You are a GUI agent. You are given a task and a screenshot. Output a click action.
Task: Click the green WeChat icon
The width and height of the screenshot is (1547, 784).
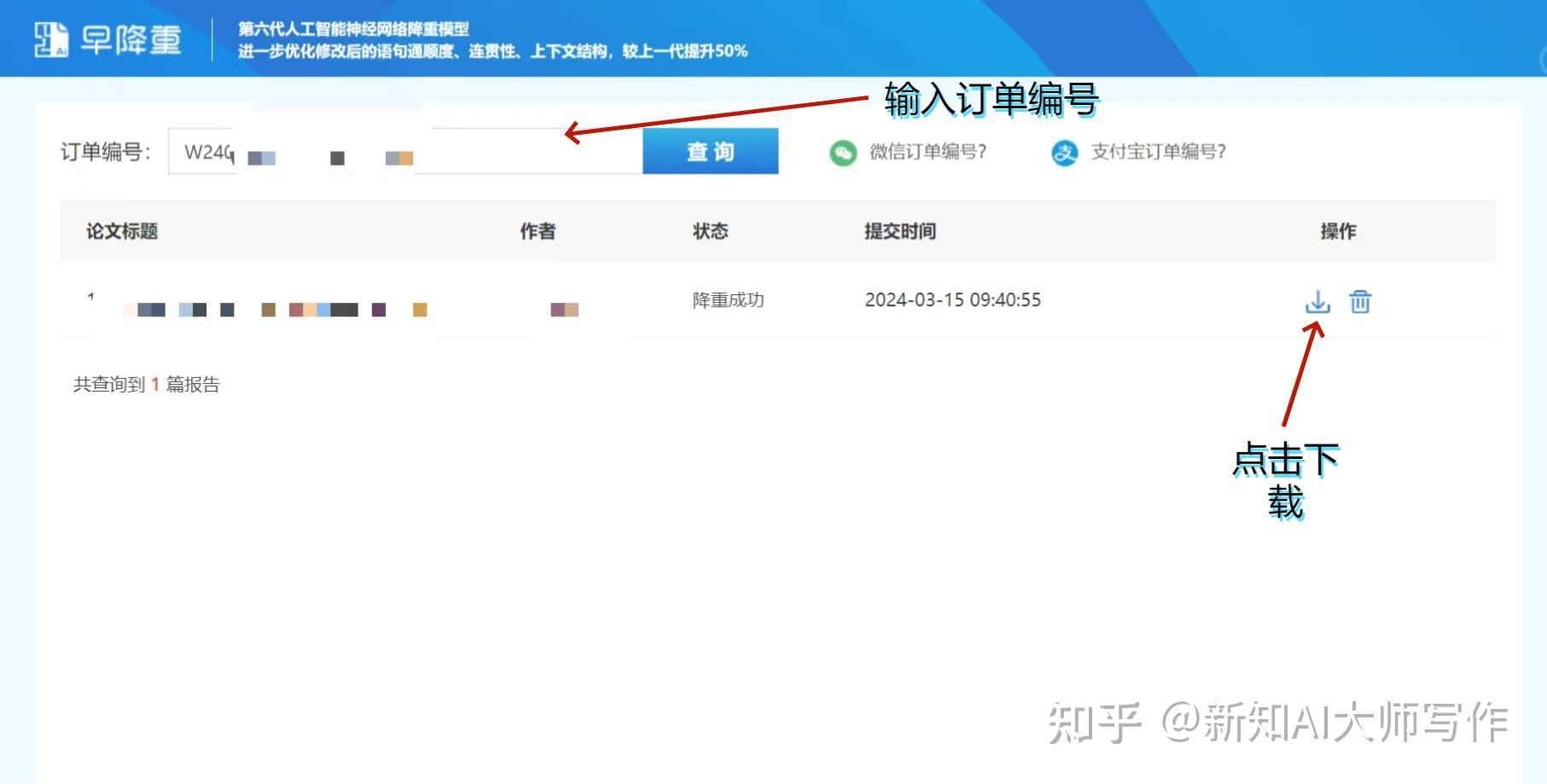(843, 152)
